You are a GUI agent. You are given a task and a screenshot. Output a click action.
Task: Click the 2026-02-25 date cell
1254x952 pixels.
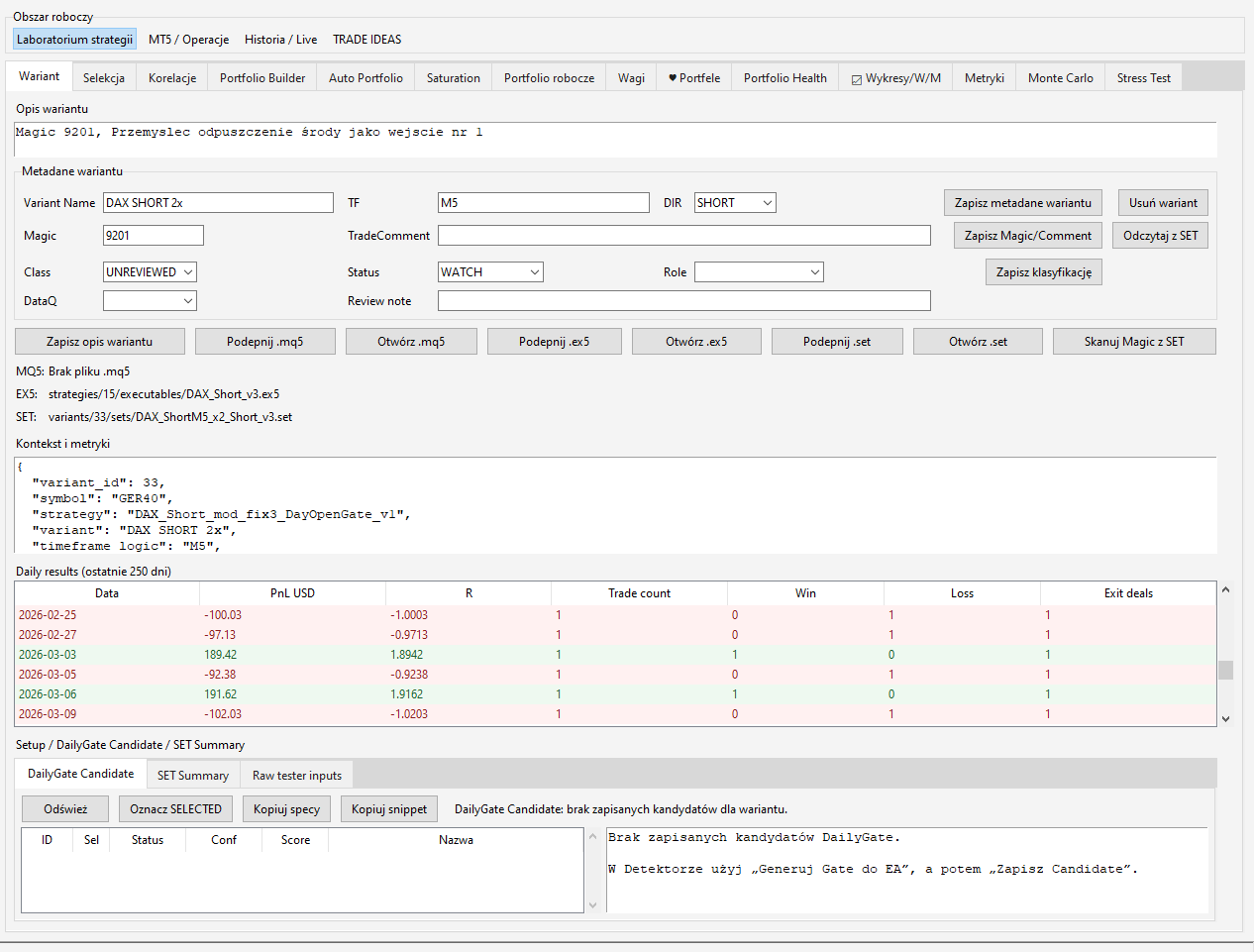pos(48,615)
